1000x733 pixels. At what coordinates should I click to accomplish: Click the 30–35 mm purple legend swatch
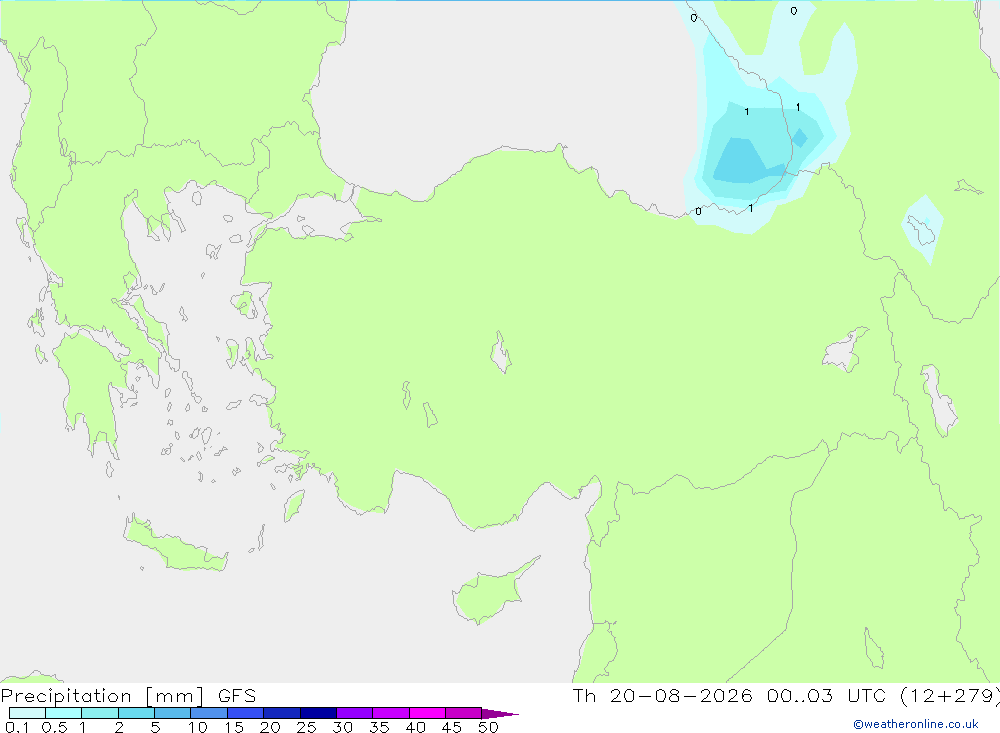pyautogui.click(x=355, y=713)
